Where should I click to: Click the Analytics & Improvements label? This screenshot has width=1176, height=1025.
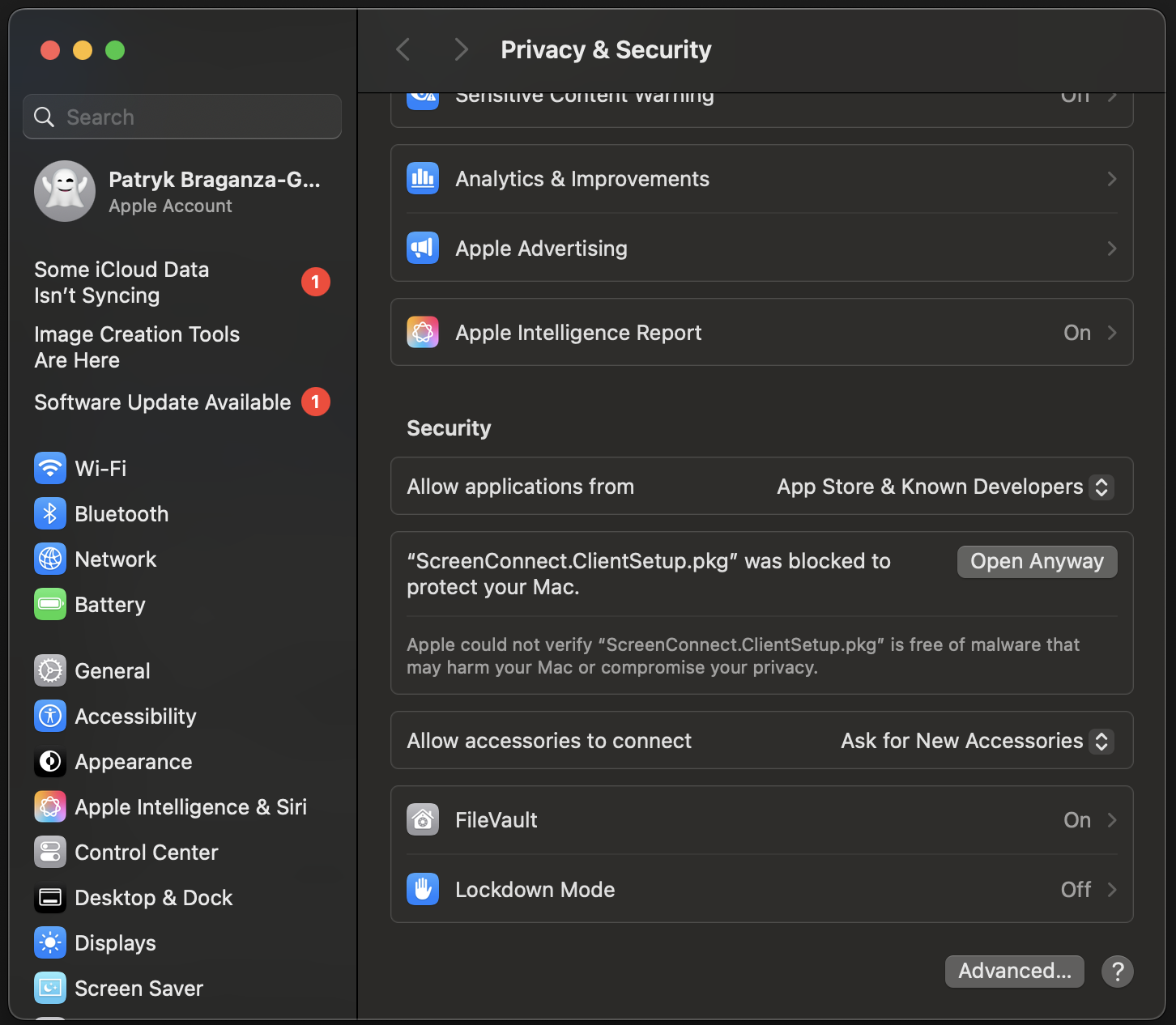pyautogui.click(x=582, y=179)
